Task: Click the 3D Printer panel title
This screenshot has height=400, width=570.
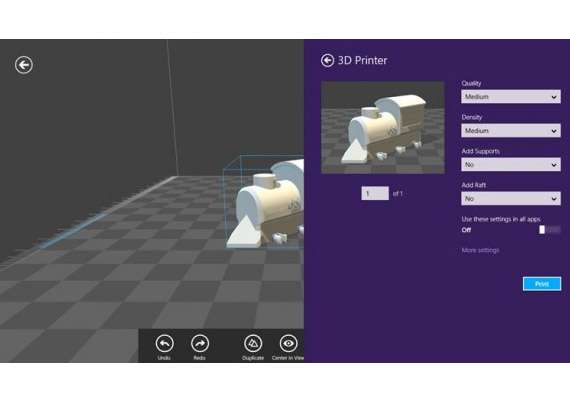Action: tap(362, 60)
